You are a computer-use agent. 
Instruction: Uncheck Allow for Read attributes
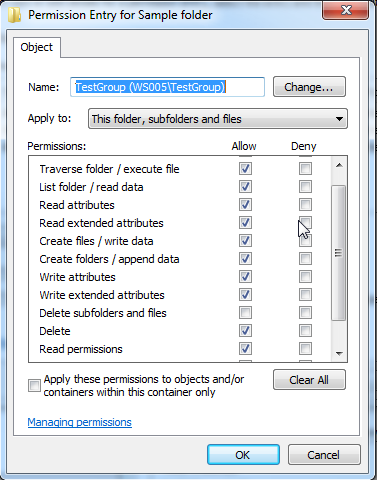[245, 205]
